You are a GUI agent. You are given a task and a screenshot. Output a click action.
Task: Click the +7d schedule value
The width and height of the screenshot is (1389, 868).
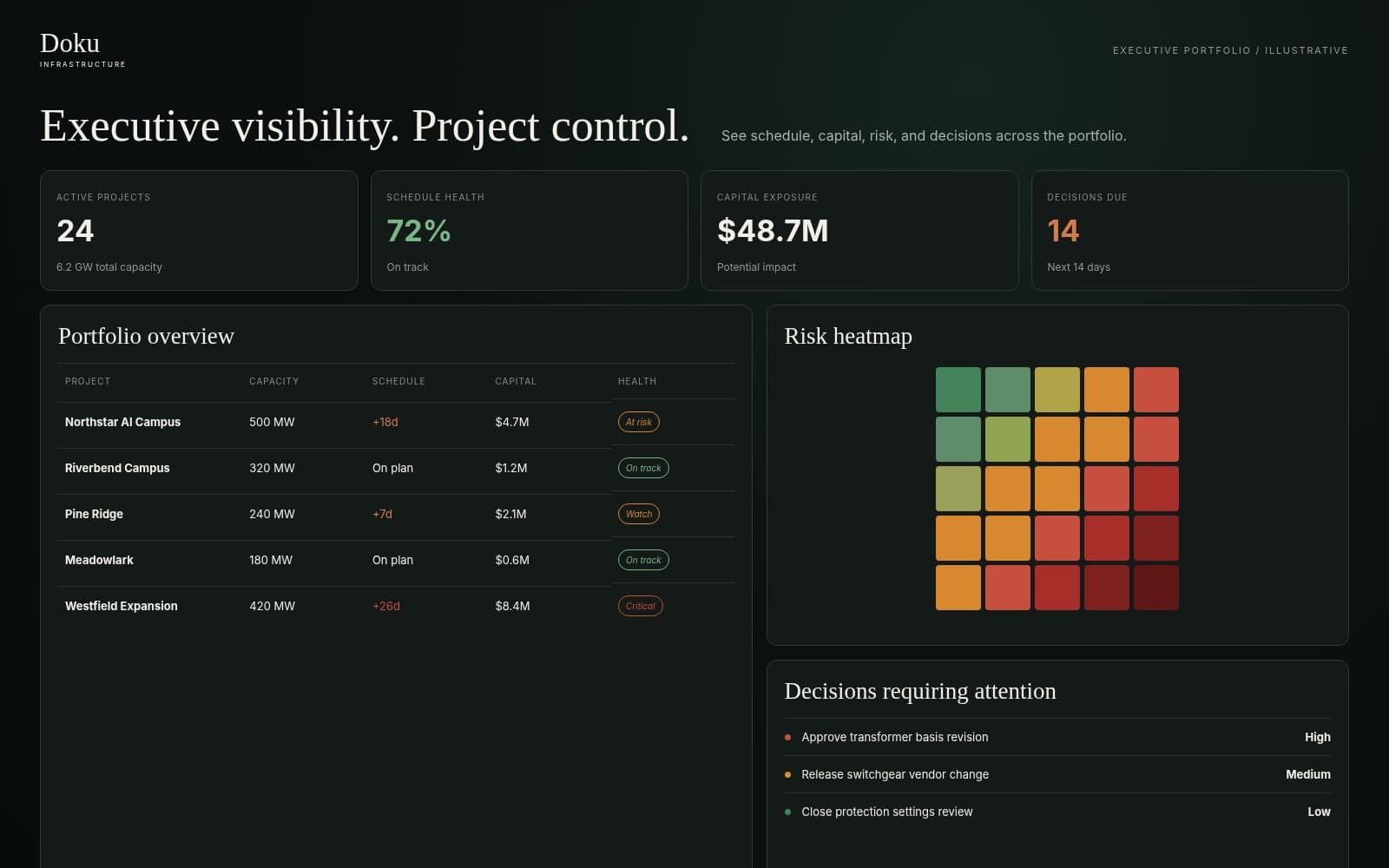pyautogui.click(x=382, y=514)
